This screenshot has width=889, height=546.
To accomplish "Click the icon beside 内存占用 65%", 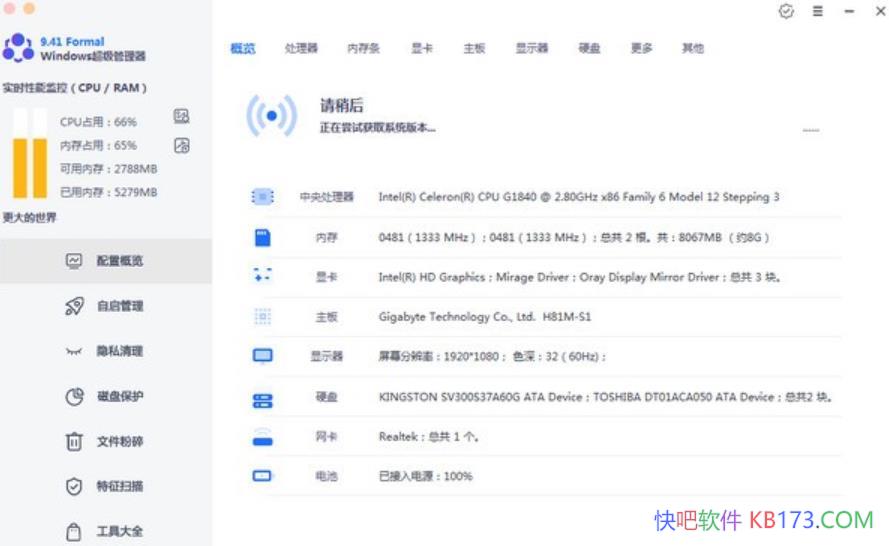I will pos(181,145).
